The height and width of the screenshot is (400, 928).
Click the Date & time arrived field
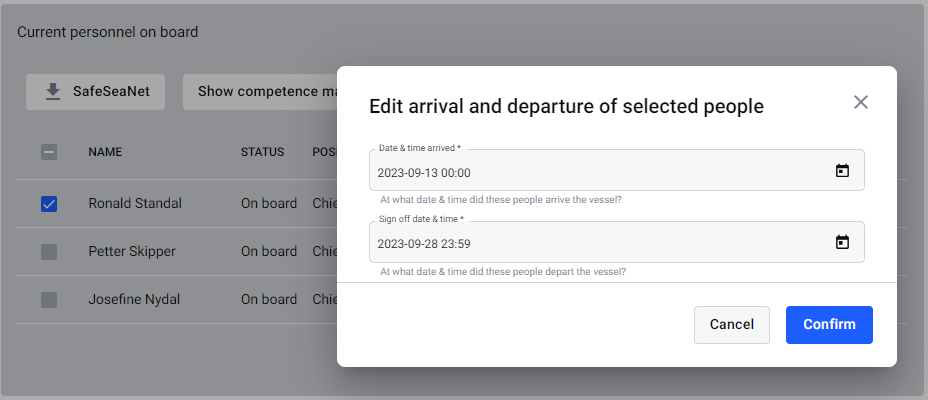click(617, 170)
